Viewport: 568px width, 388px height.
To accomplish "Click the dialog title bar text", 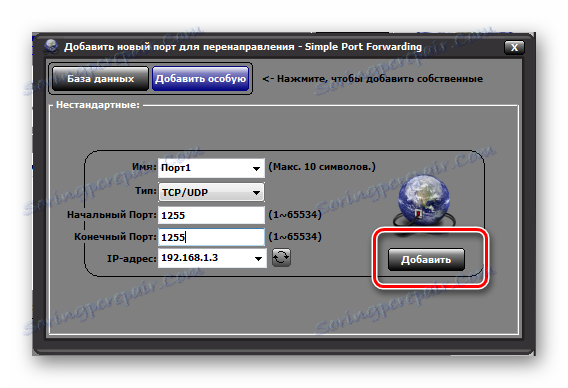I will point(243,47).
